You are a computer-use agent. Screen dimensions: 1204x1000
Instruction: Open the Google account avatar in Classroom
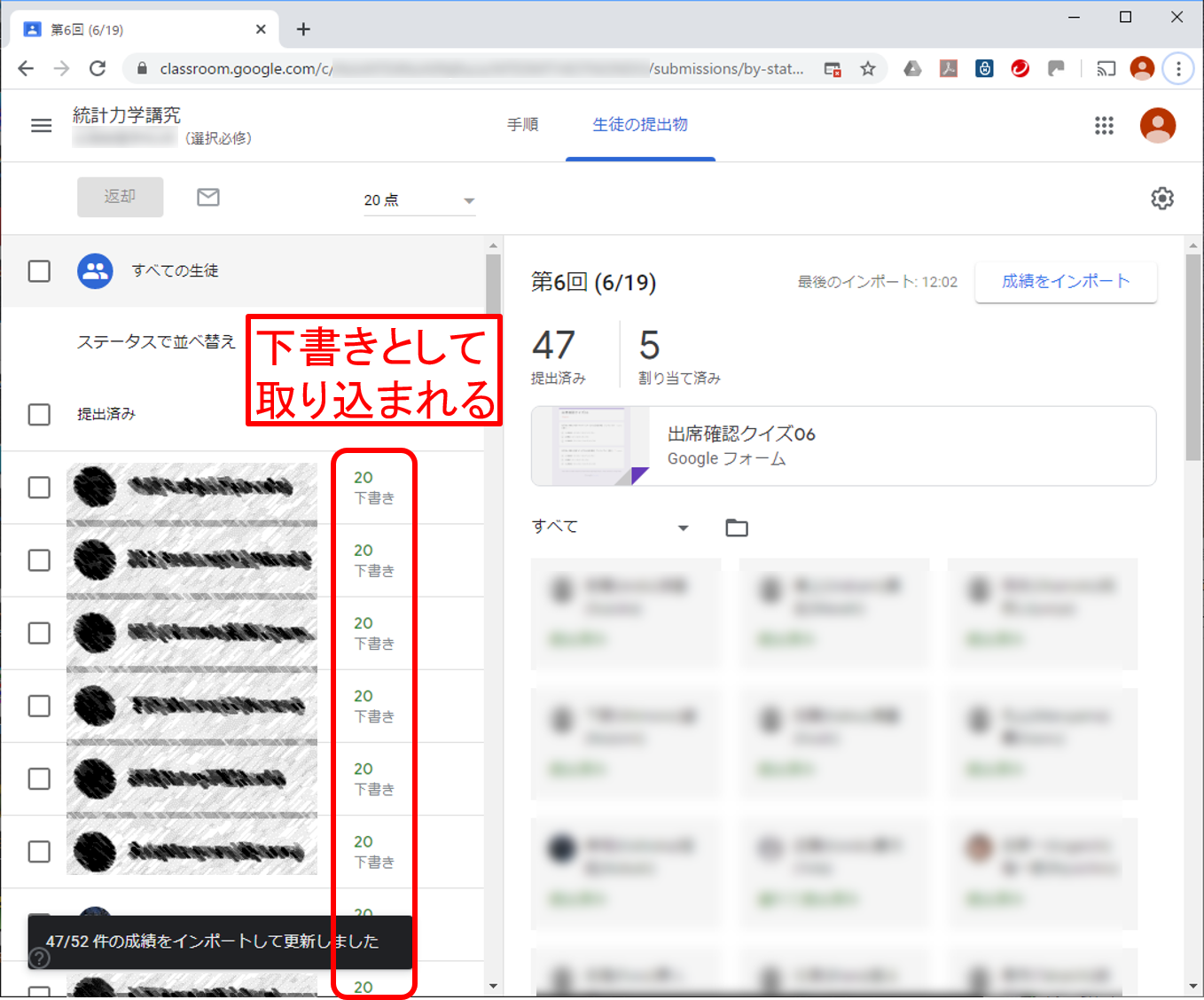pyautogui.click(x=1158, y=125)
